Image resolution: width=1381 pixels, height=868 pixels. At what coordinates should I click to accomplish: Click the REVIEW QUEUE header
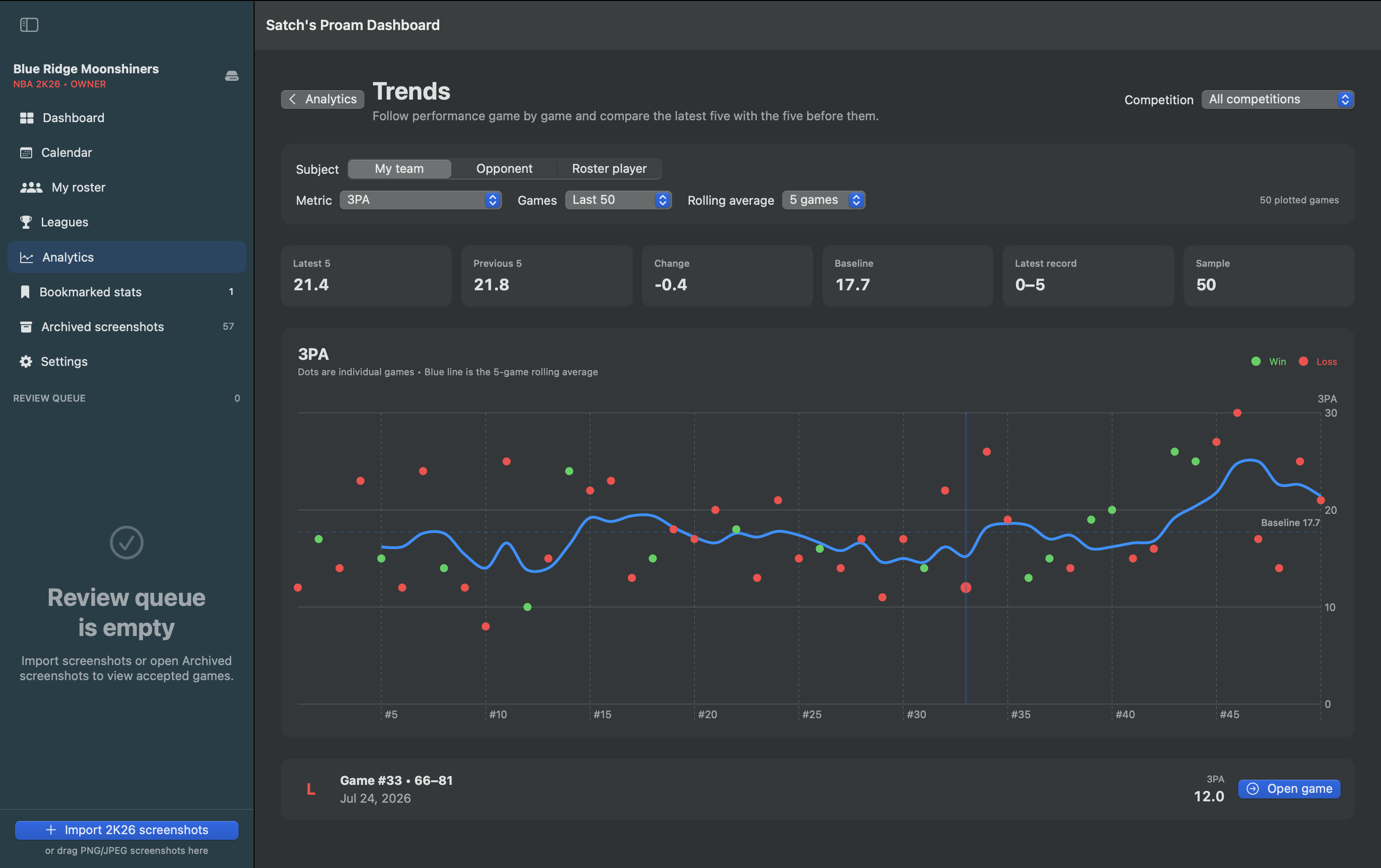tap(49, 398)
